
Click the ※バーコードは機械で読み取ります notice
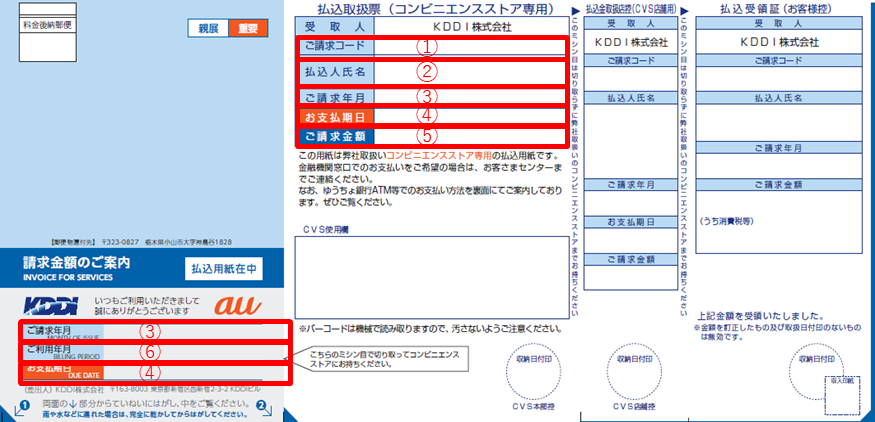click(430, 329)
